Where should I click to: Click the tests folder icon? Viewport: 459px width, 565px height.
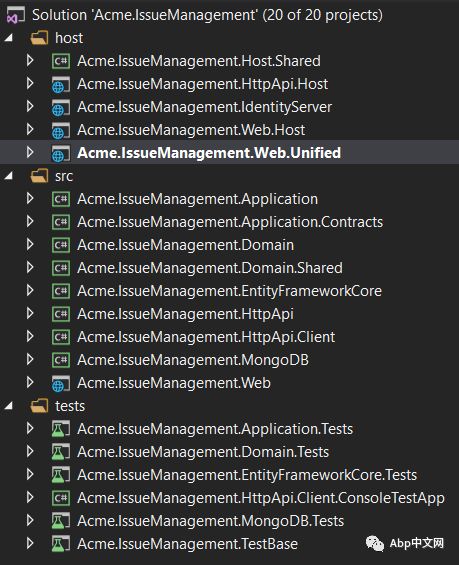click(x=39, y=406)
